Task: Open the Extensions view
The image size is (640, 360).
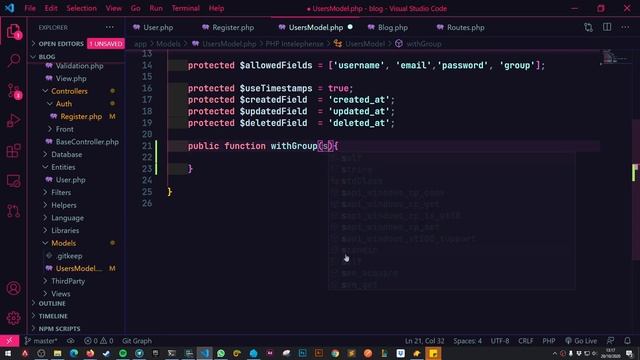Action: coord(13,151)
